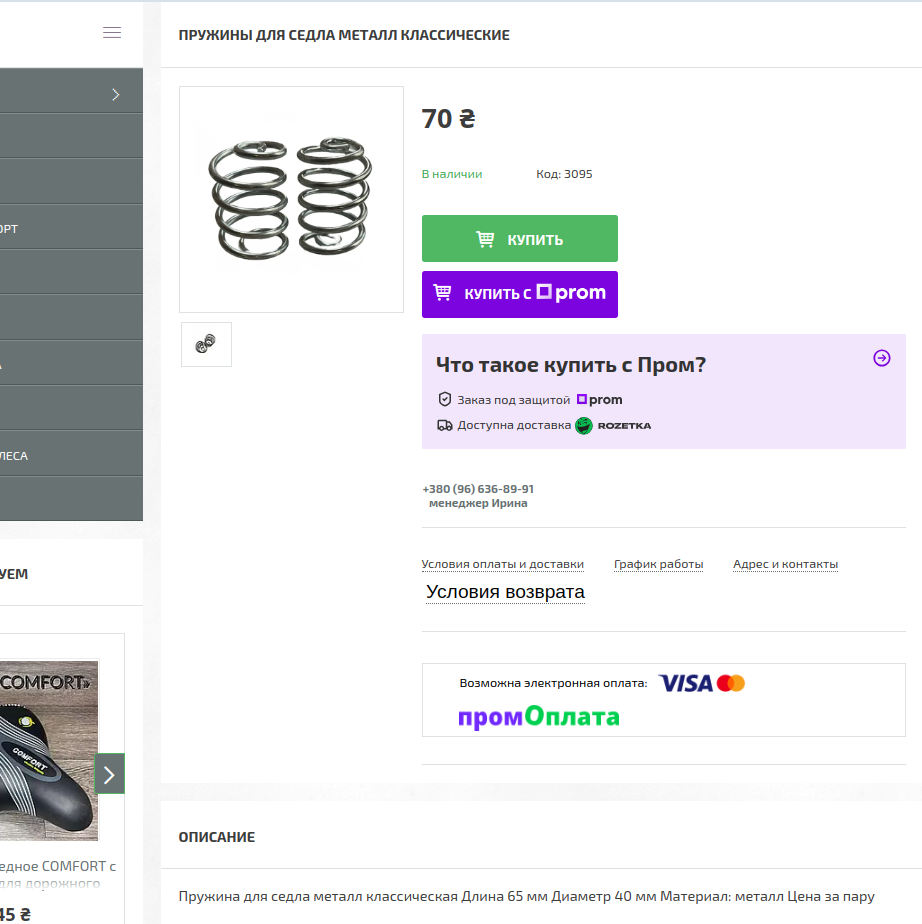The image size is (922, 924).
Task: Open the Условия возврата link
Action: (505, 592)
